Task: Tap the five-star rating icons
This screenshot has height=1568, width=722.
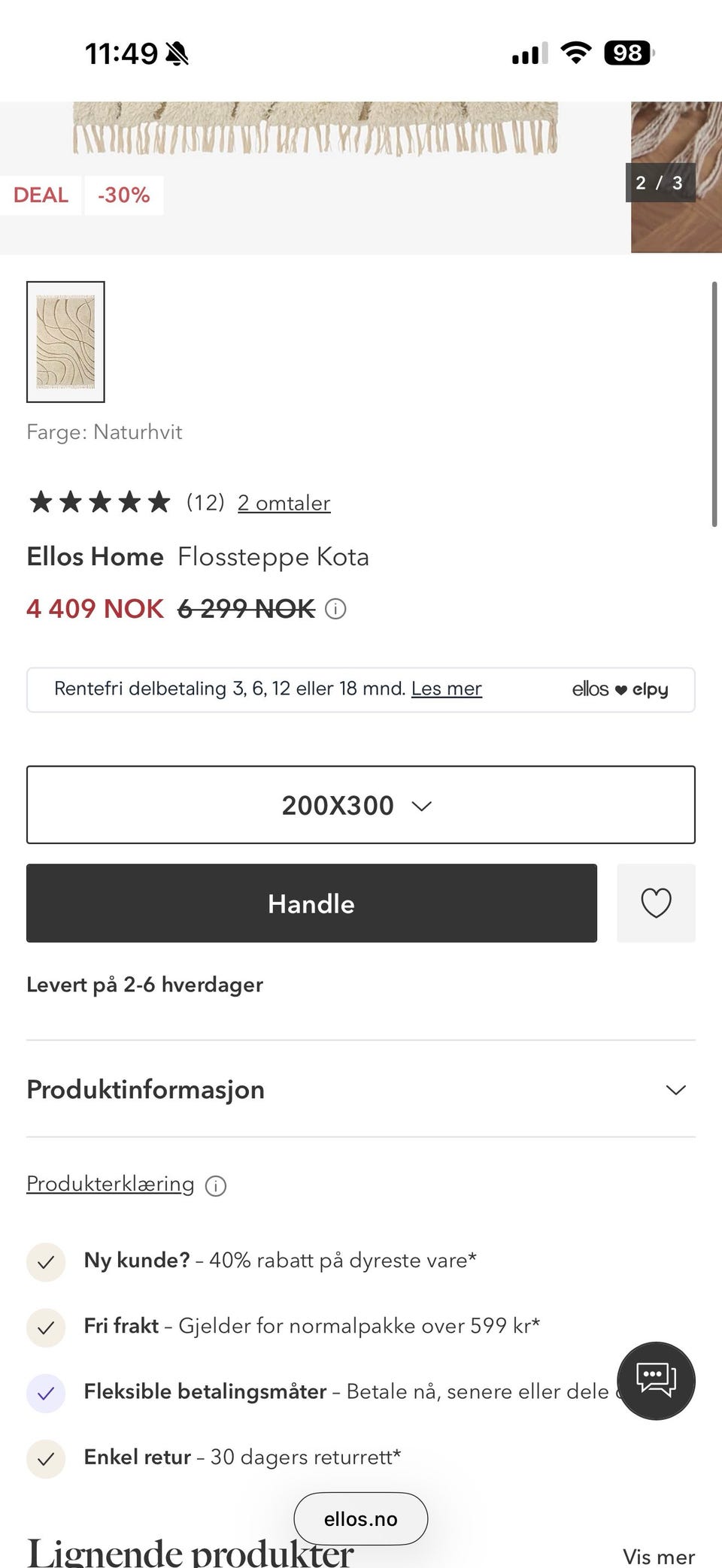Action: tap(100, 502)
